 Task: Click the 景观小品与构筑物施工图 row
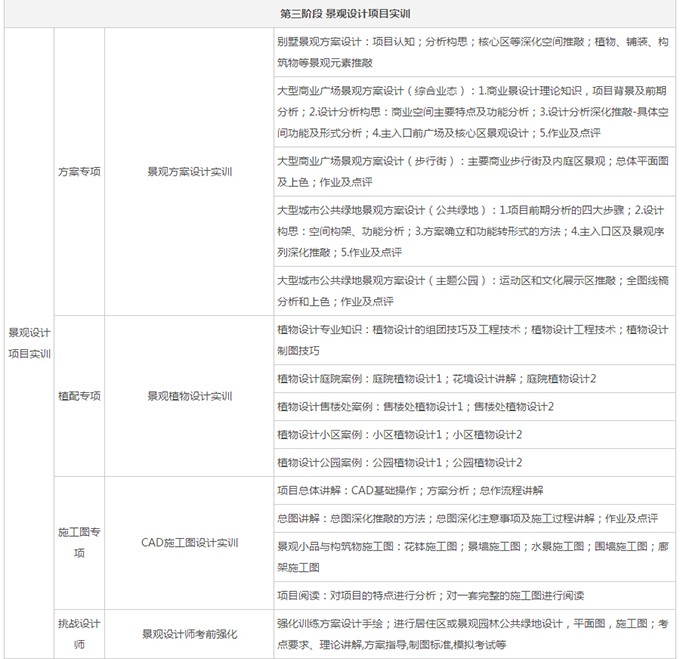tap(474, 557)
